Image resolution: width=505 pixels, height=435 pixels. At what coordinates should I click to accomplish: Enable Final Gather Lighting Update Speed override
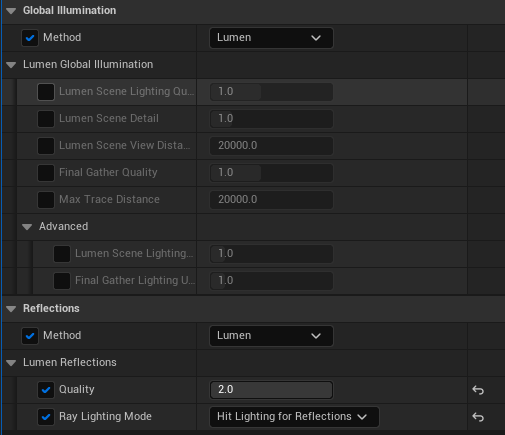click(62, 281)
